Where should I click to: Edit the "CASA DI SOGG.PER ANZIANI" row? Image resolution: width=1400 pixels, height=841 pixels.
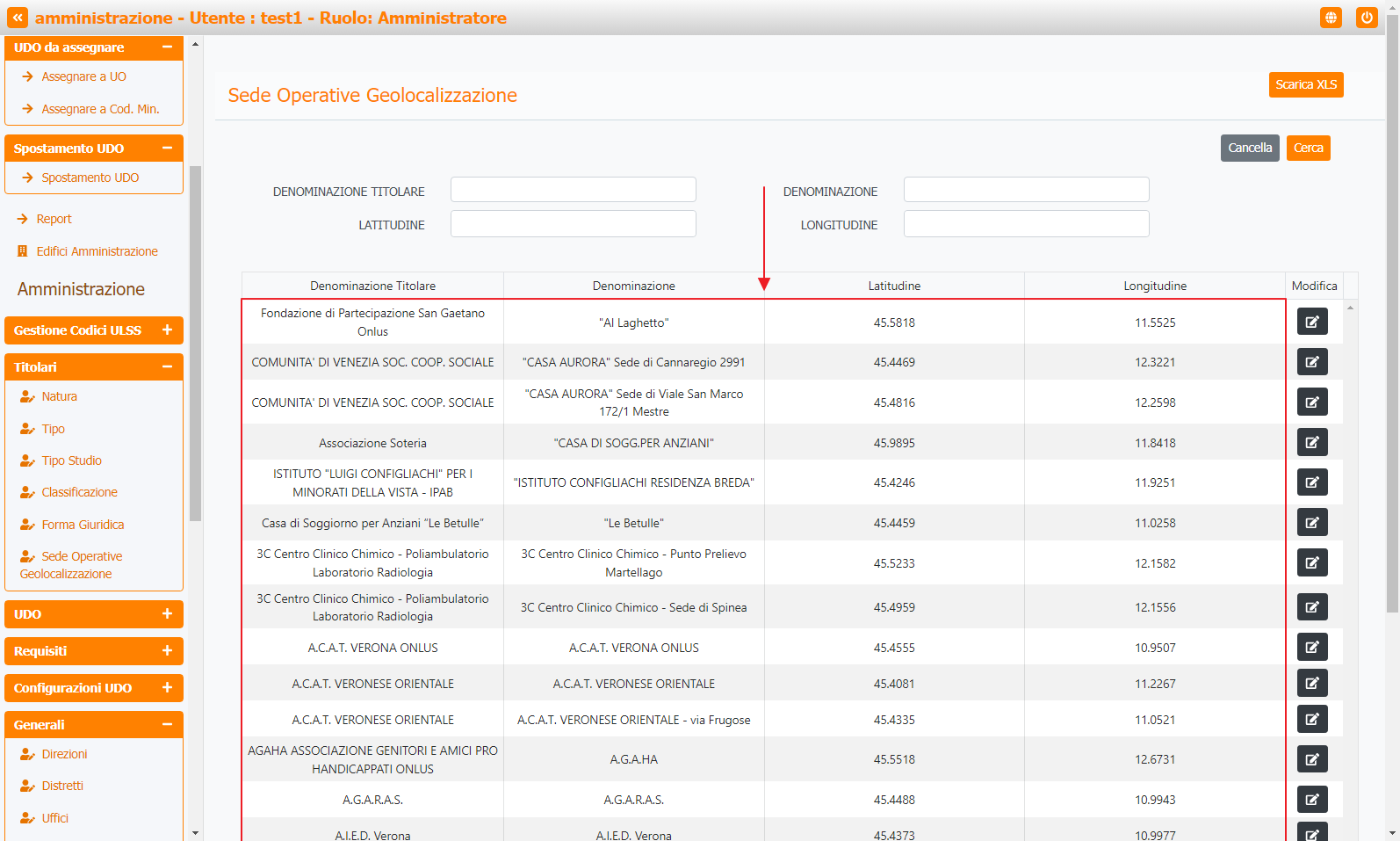[x=1311, y=443]
